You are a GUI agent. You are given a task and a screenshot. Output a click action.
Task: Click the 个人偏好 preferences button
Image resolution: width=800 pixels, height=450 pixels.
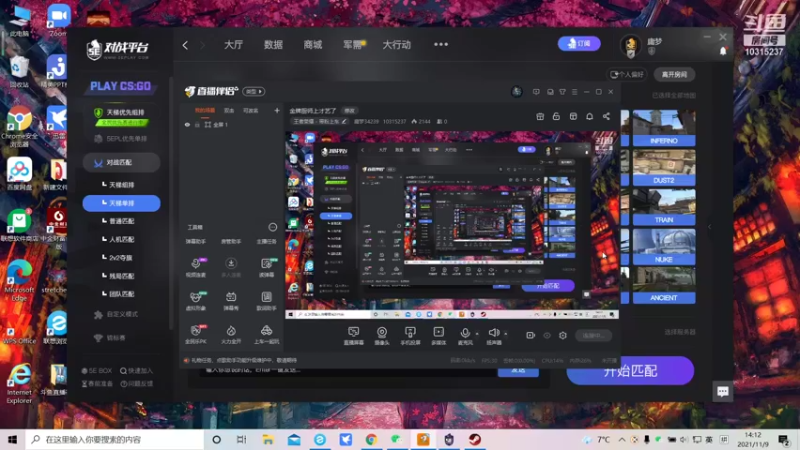click(x=627, y=74)
